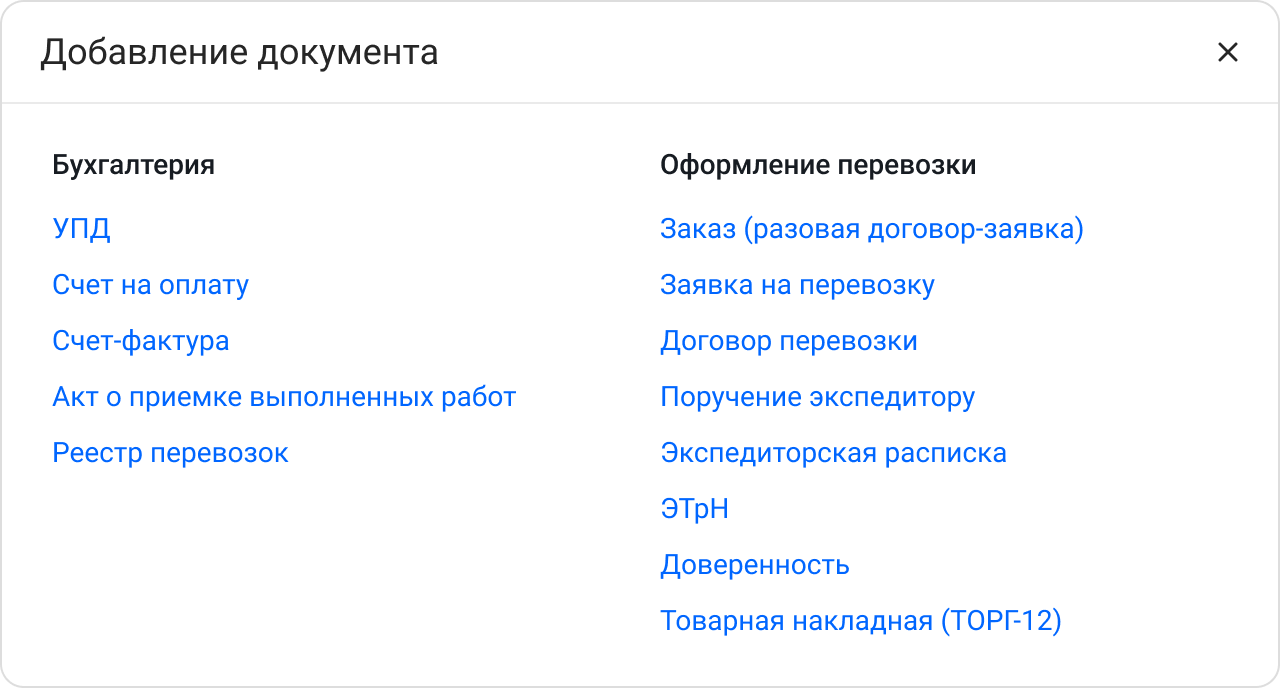Screen dimensions: 1280x688
Task: Click Договор перевозки
Action: (x=789, y=341)
